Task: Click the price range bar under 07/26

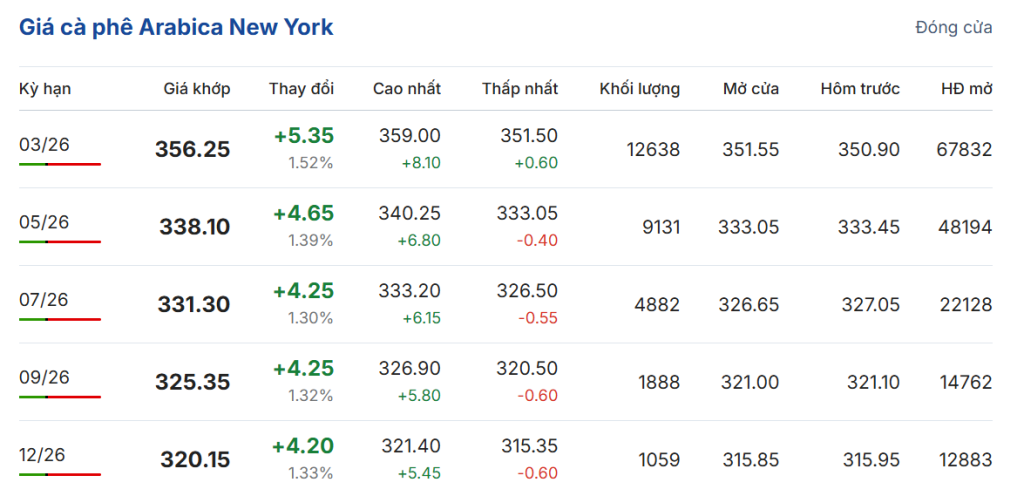Action: point(60,319)
